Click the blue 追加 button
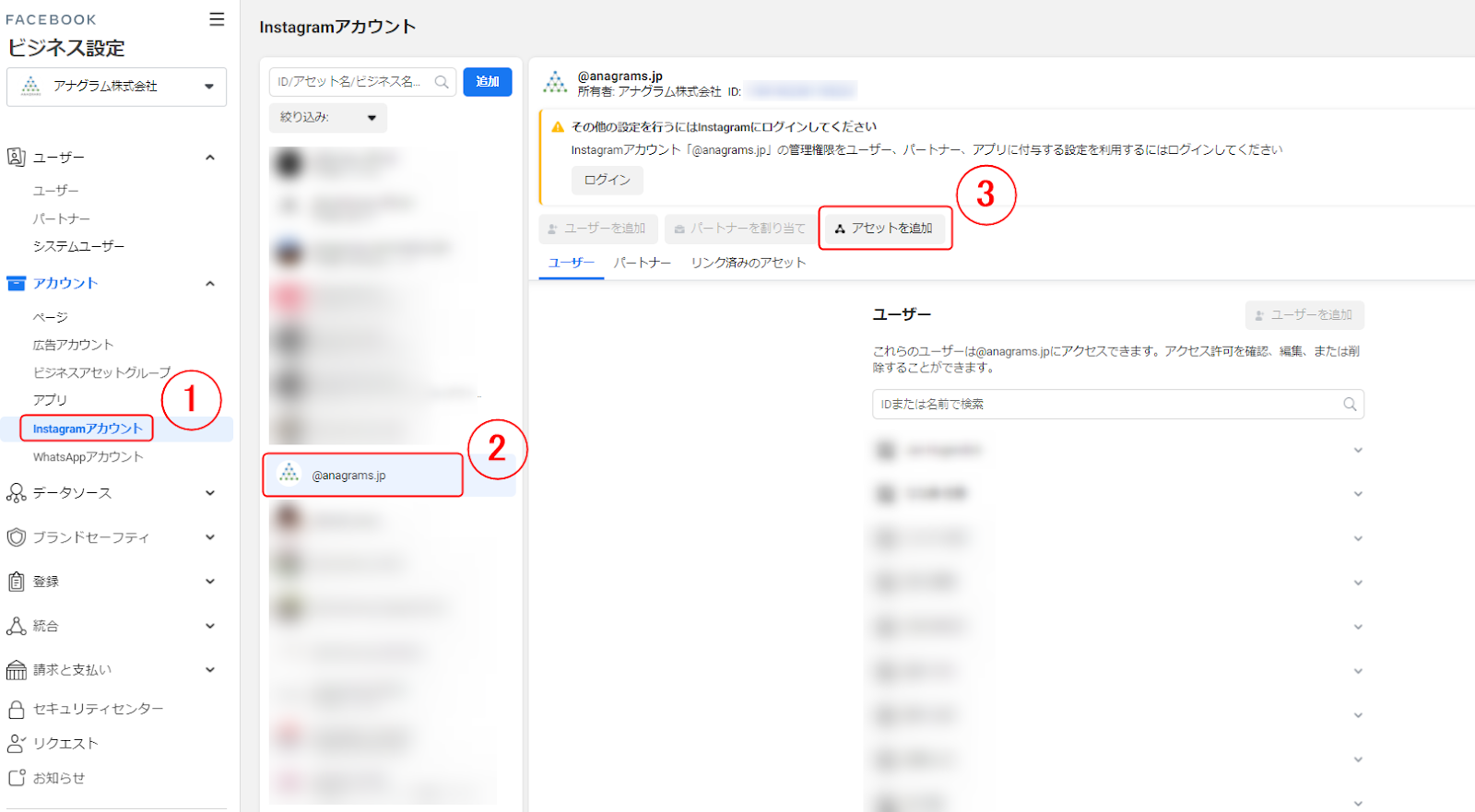 click(x=488, y=82)
